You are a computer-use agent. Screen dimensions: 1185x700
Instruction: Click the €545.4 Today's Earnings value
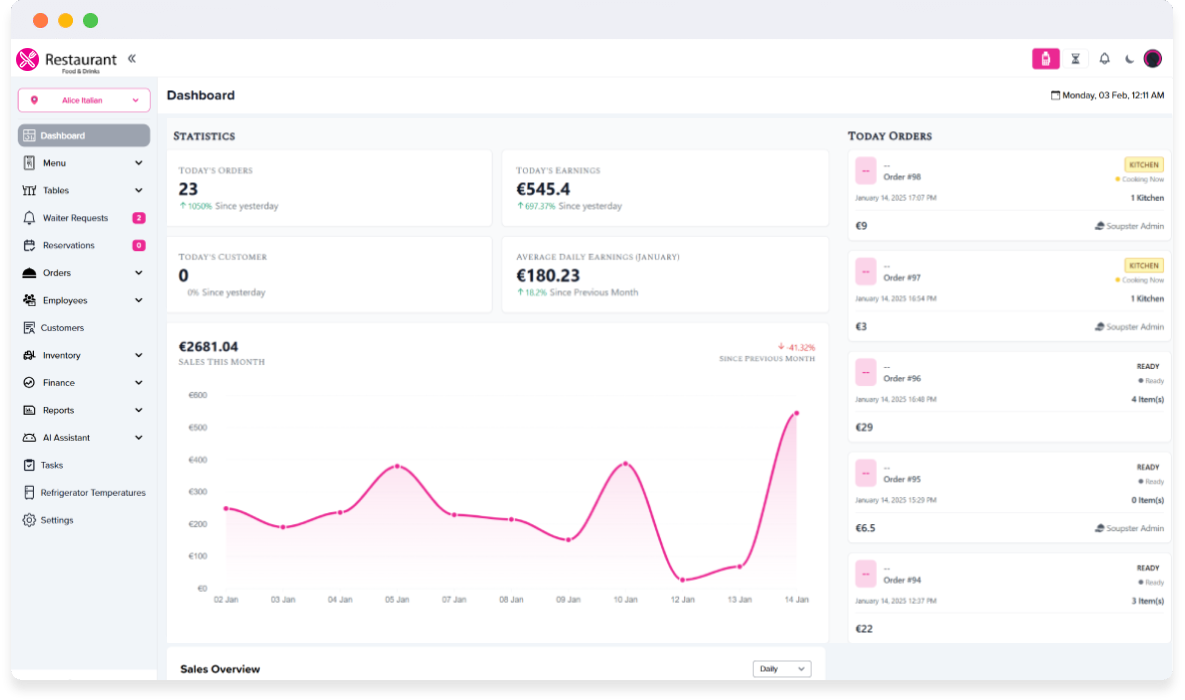pyautogui.click(x=543, y=189)
